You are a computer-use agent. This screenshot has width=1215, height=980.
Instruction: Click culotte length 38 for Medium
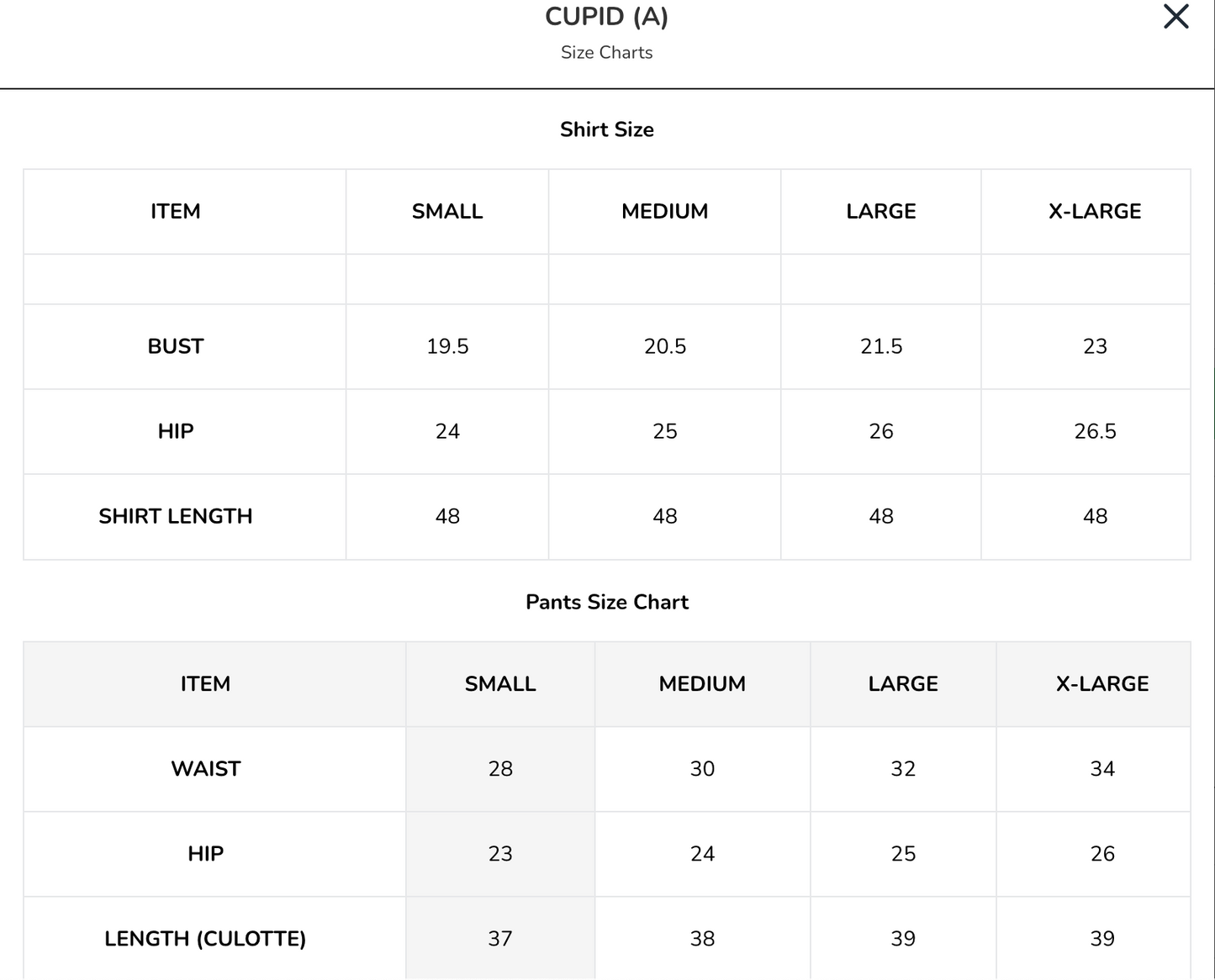tap(702, 938)
